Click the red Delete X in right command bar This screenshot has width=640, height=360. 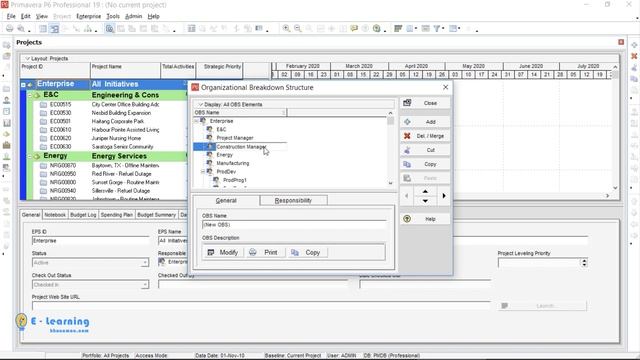[x=634, y=56]
